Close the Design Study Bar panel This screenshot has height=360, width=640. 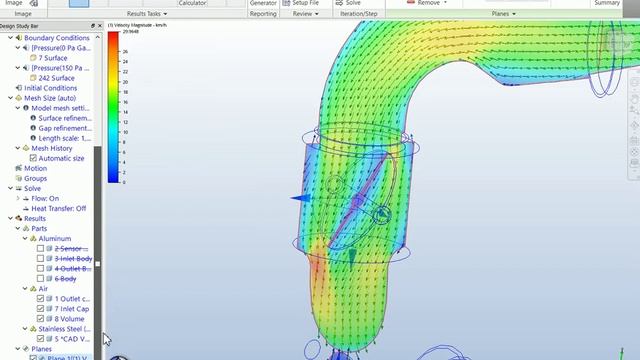coord(100,26)
